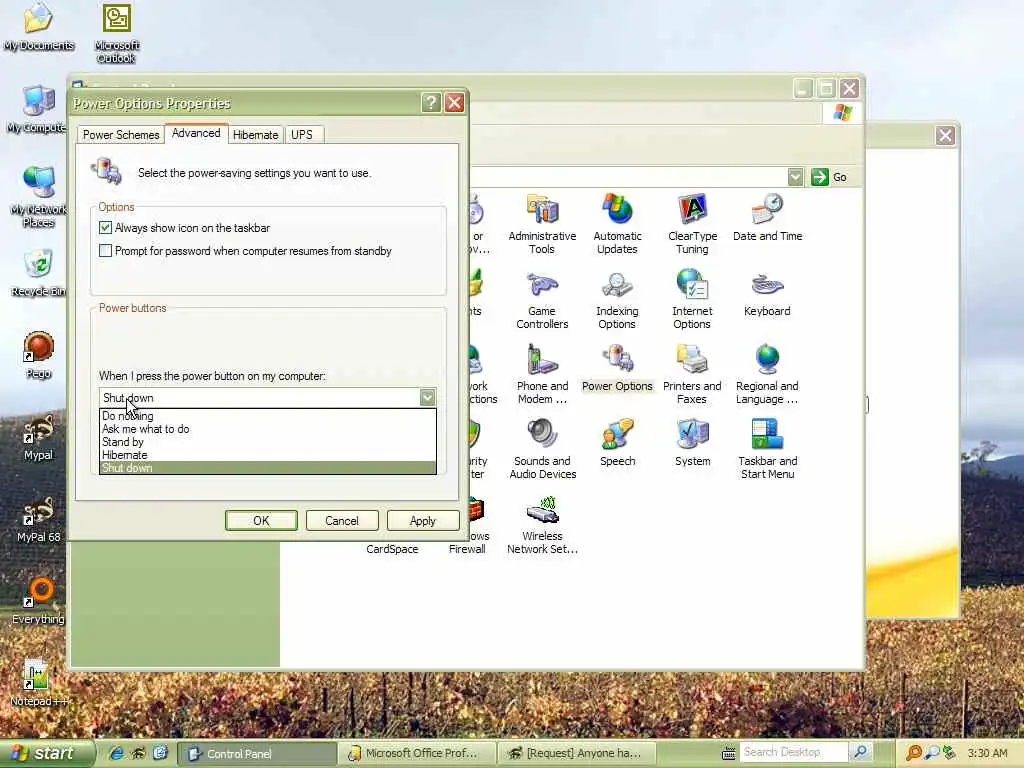
Task: Open Keyboard settings icon
Action: (x=767, y=293)
